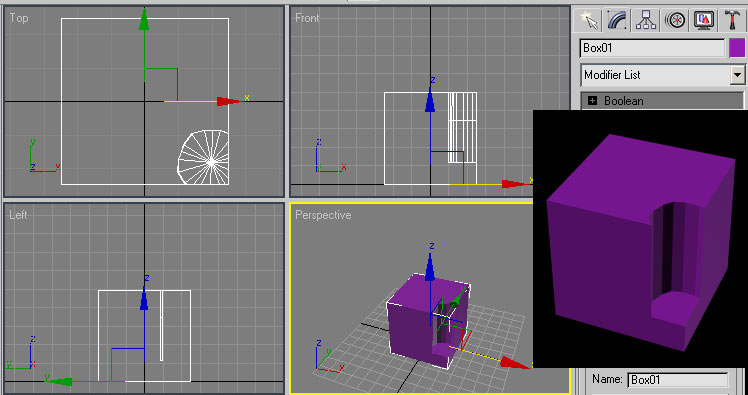Click the purple object color swatch
This screenshot has height=395, width=748.
(737, 48)
